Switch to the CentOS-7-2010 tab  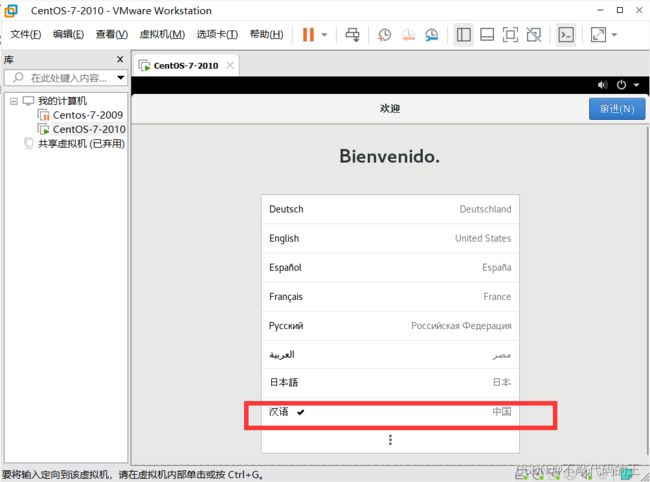(x=186, y=65)
